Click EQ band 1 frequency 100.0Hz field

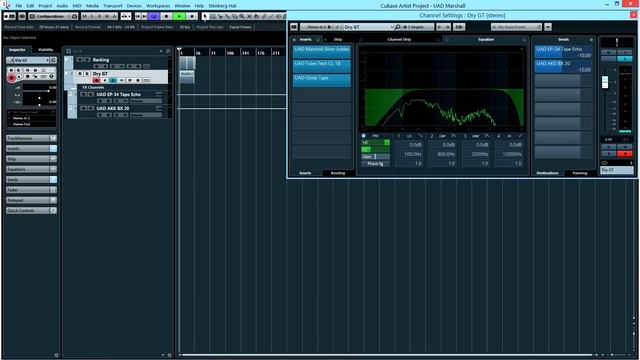[409, 154]
